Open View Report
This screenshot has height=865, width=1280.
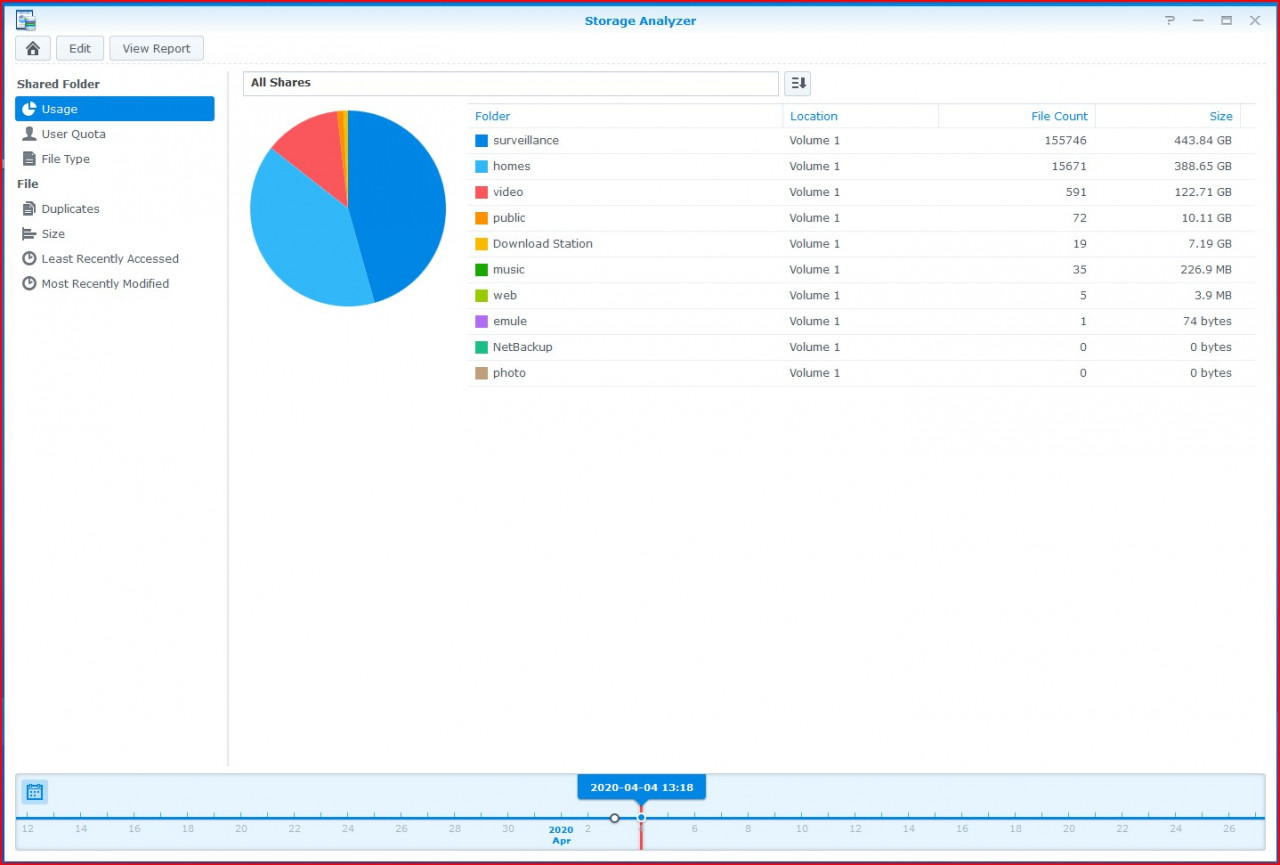pyautogui.click(x=156, y=48)
